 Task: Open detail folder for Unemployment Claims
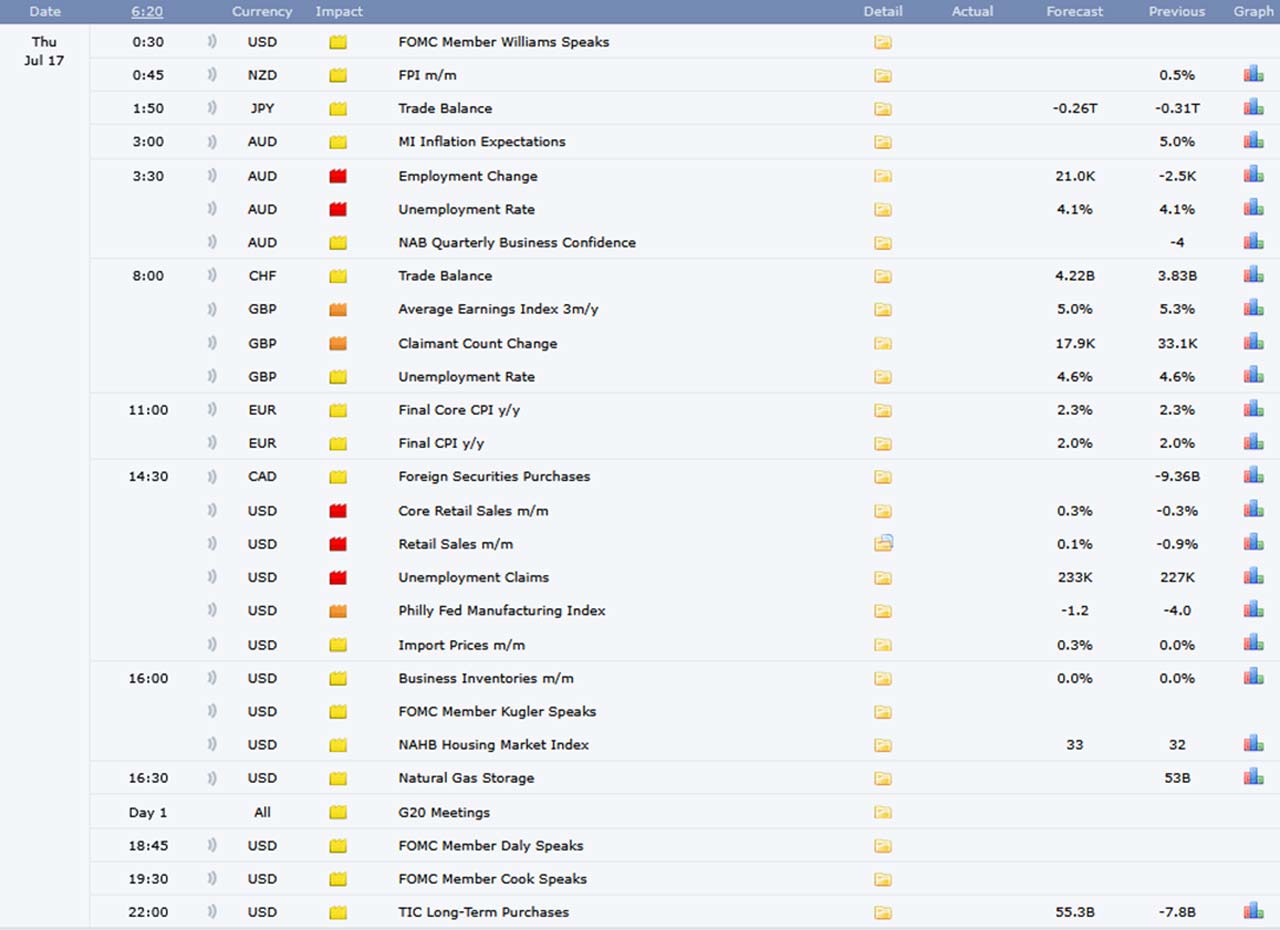[x=882, y=577]
